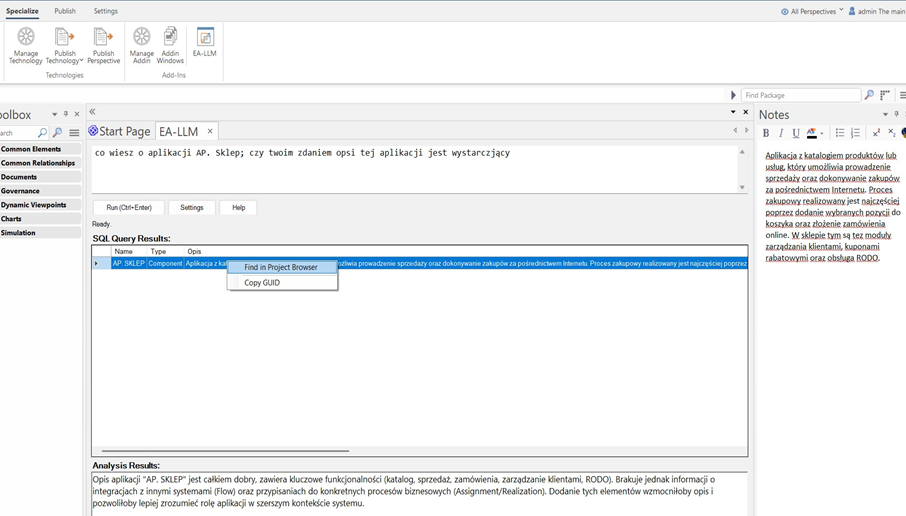Insert a bulleted list in Notes

click(x=840, y=133)
